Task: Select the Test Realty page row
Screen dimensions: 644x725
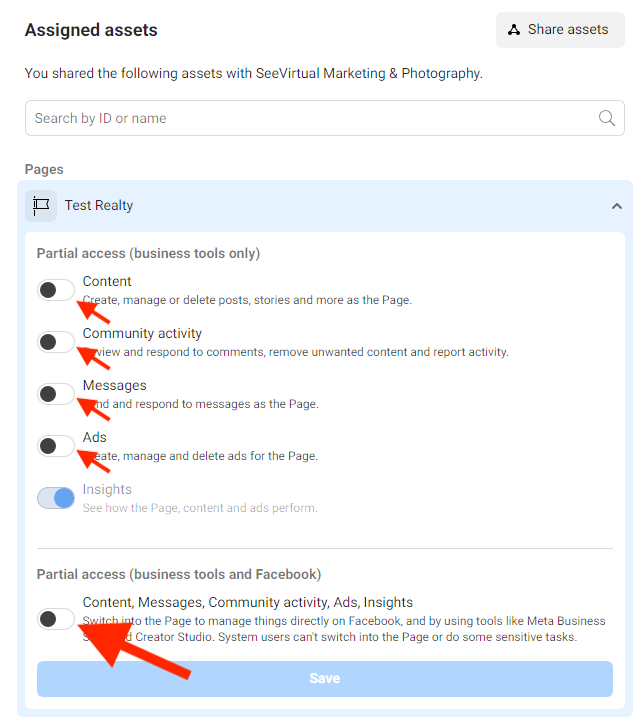Action: (x=325, y=206)
